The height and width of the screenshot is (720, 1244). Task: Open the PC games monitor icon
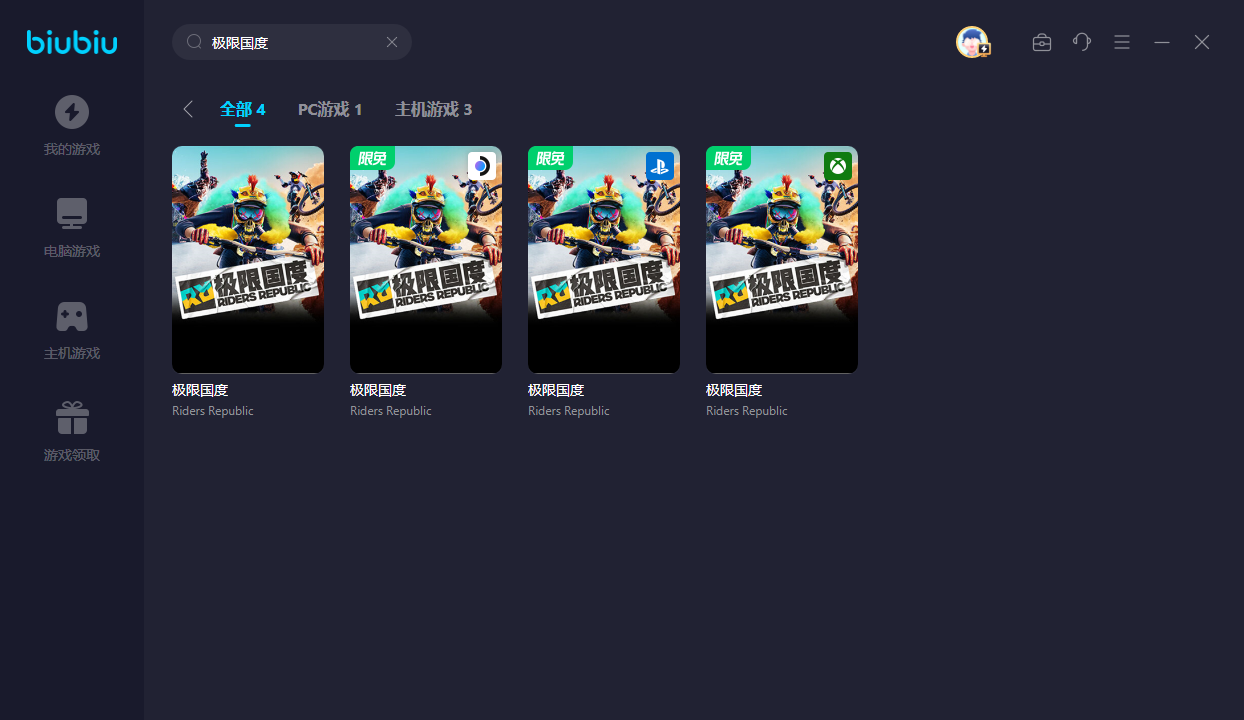point(71,213)
